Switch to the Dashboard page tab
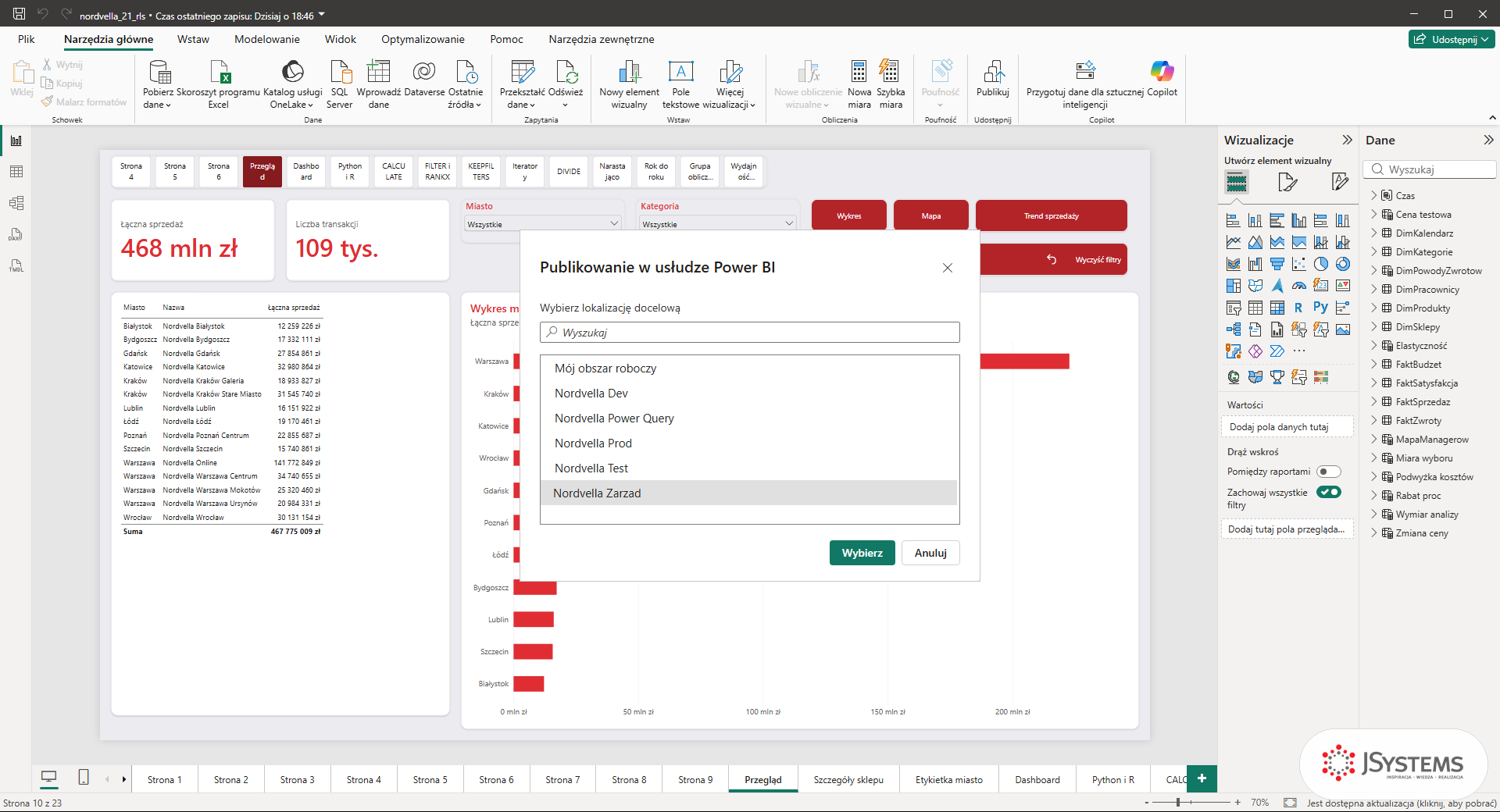This screenshot has height=812, width=1500. pos(1037,779)
